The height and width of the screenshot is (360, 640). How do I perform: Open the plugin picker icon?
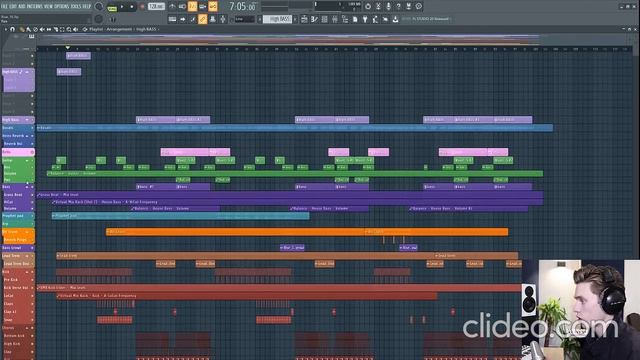tap(365, 19)
